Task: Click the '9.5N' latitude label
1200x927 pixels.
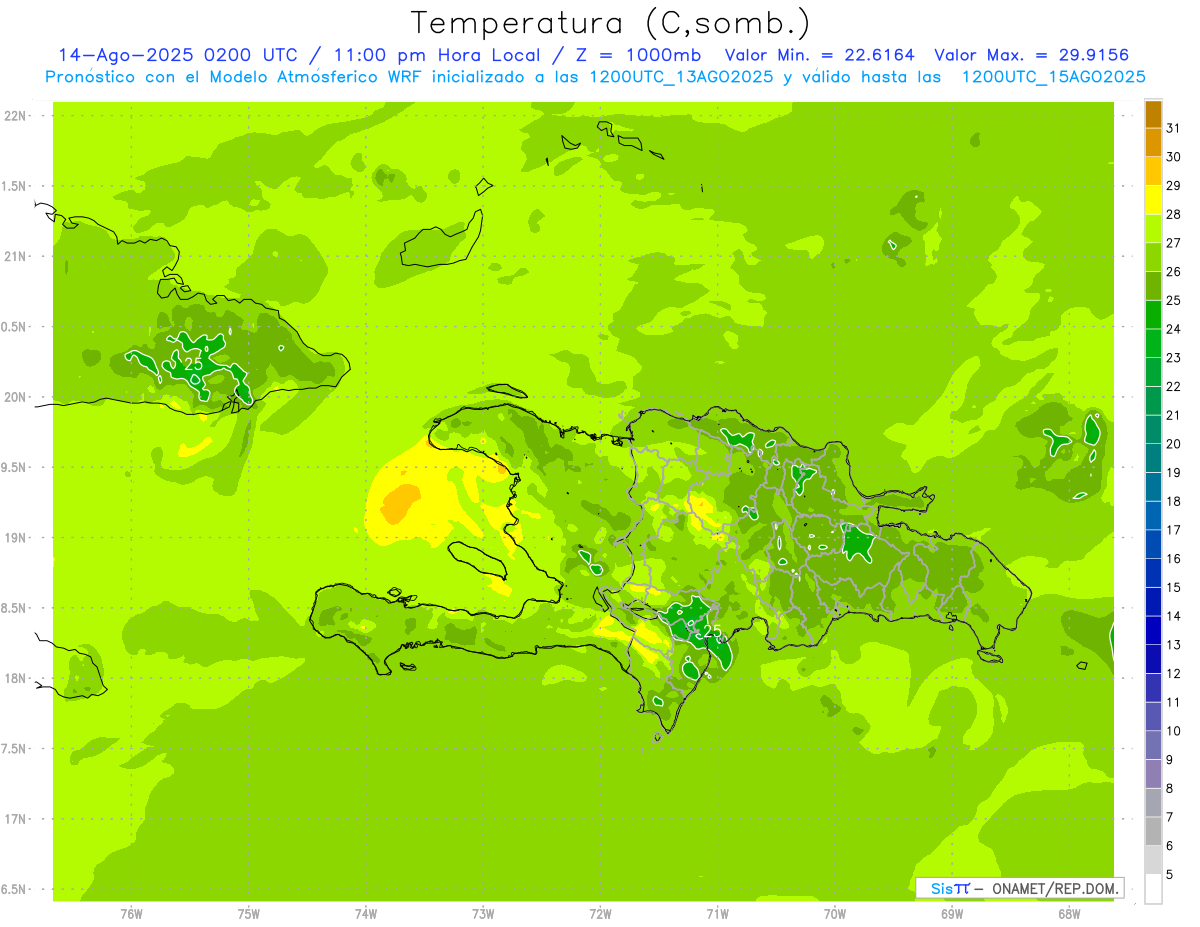Action: 15,467
